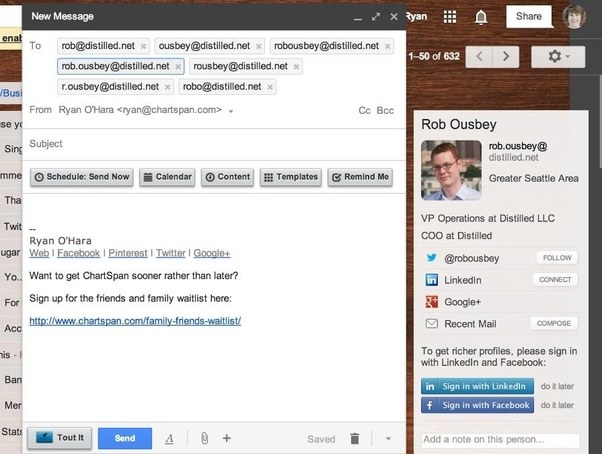Remove robo@distilled.net recipient chip
The width and height of the screenshot is (602, 454).
pos(270,87)
